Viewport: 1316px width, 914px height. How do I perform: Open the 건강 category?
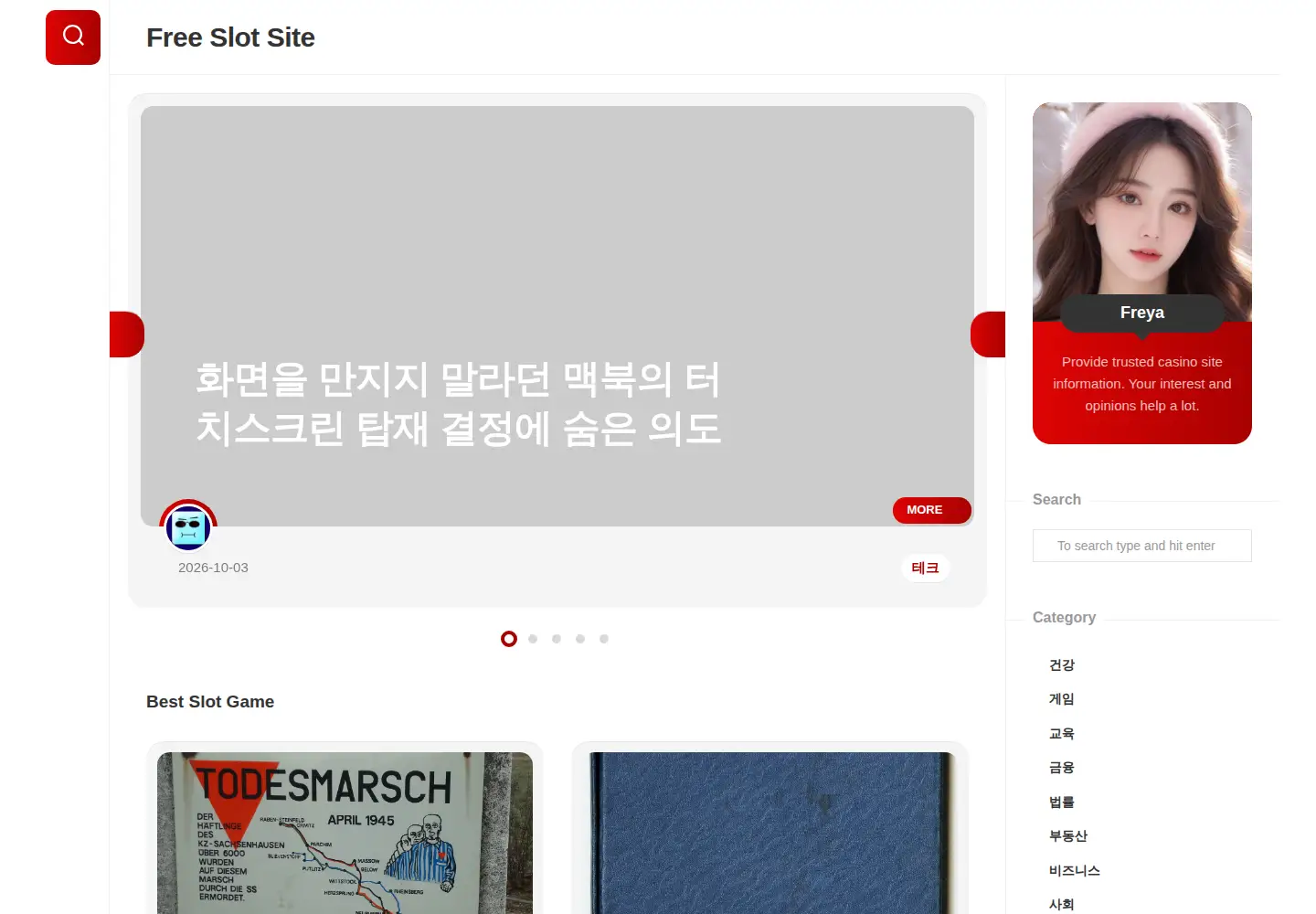tap(1062, 664)
